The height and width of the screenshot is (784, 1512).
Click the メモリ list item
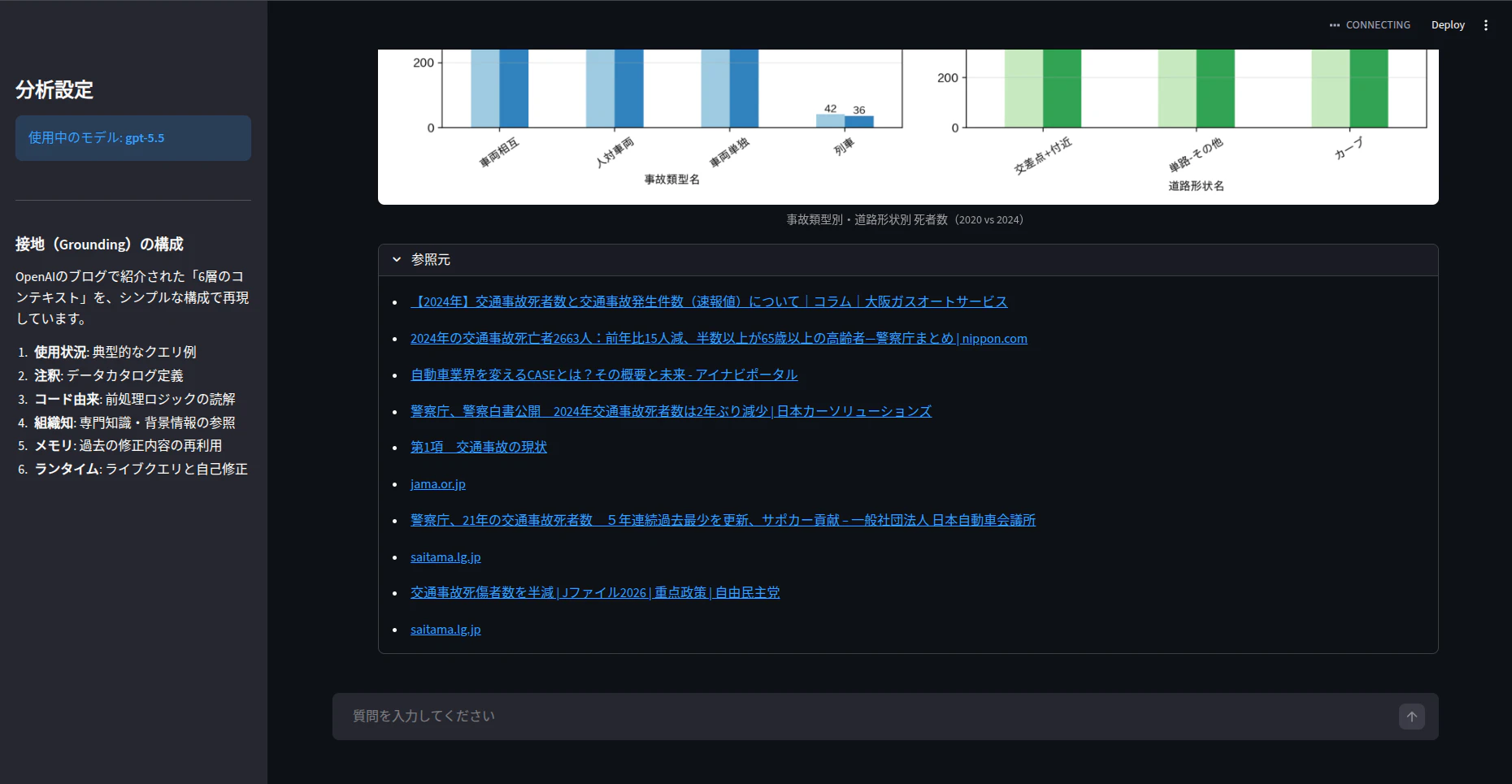[x=128, y=445]
